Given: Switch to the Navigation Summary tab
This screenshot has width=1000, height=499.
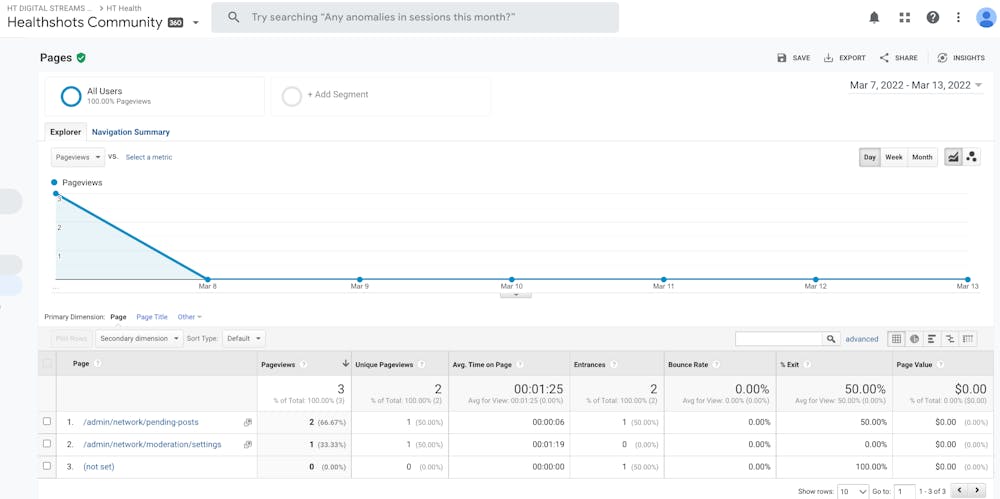Looking at the screenshot, I should click(x=131, y=132).
